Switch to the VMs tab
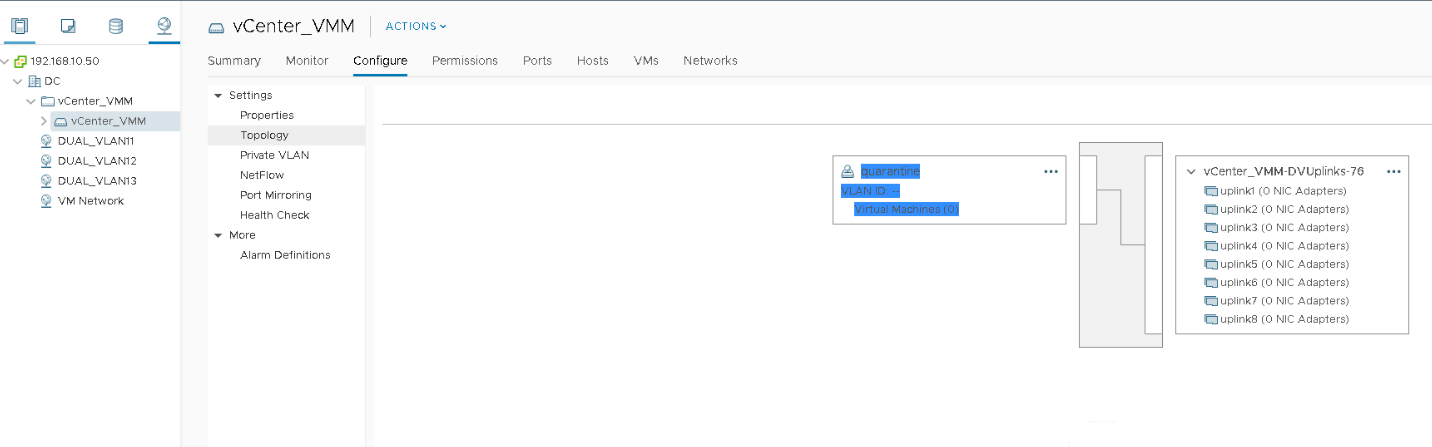Viewport: 1432px width, 447px height. [x=646, y=61]
